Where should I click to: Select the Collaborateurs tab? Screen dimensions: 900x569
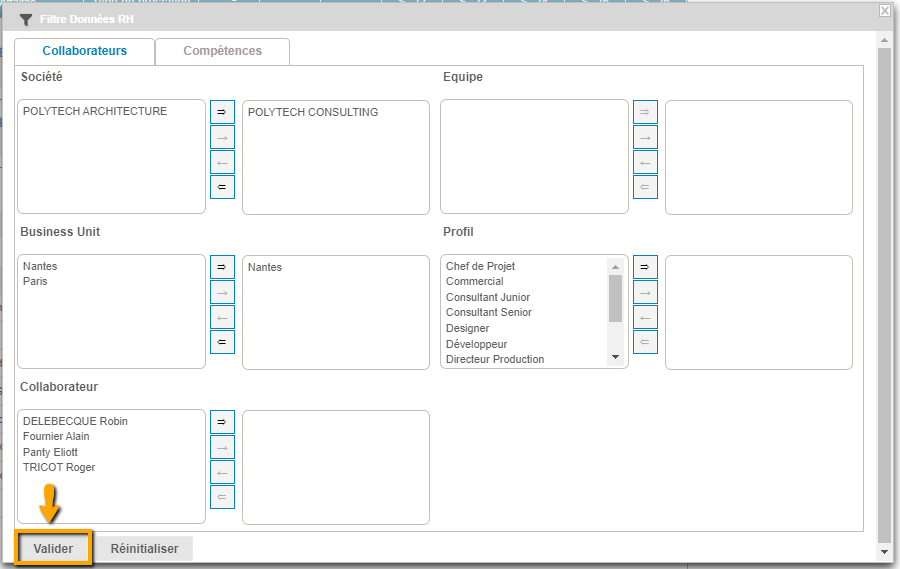[x=85, y=51]
